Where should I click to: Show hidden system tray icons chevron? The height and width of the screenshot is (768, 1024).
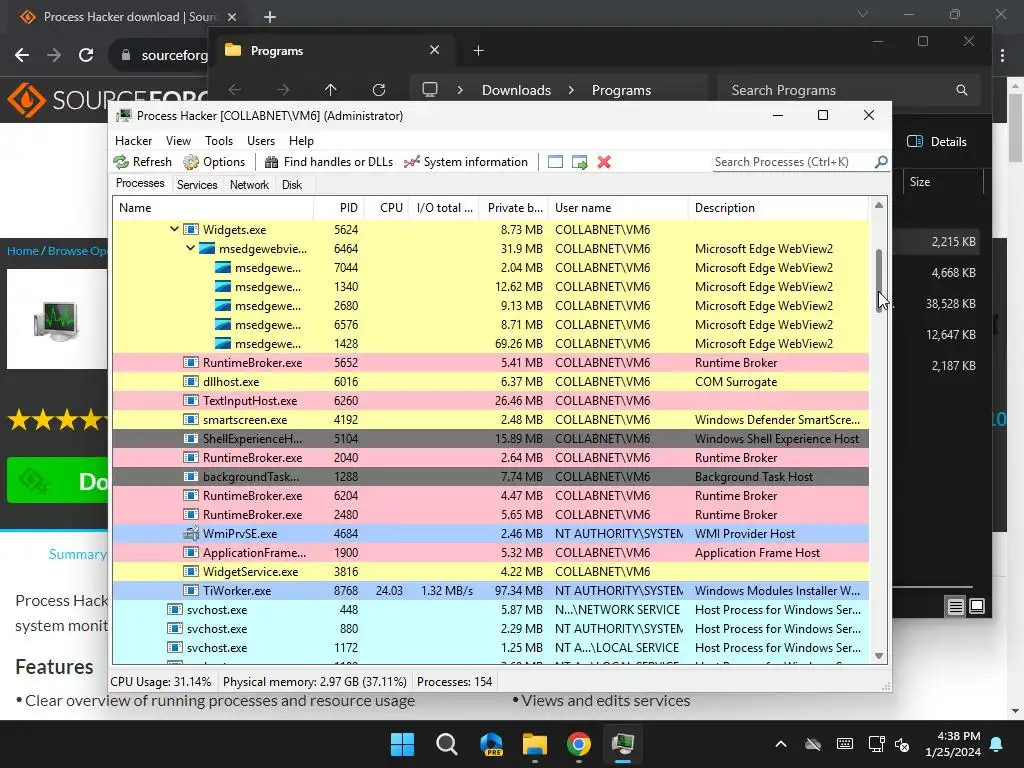point(780,744)
